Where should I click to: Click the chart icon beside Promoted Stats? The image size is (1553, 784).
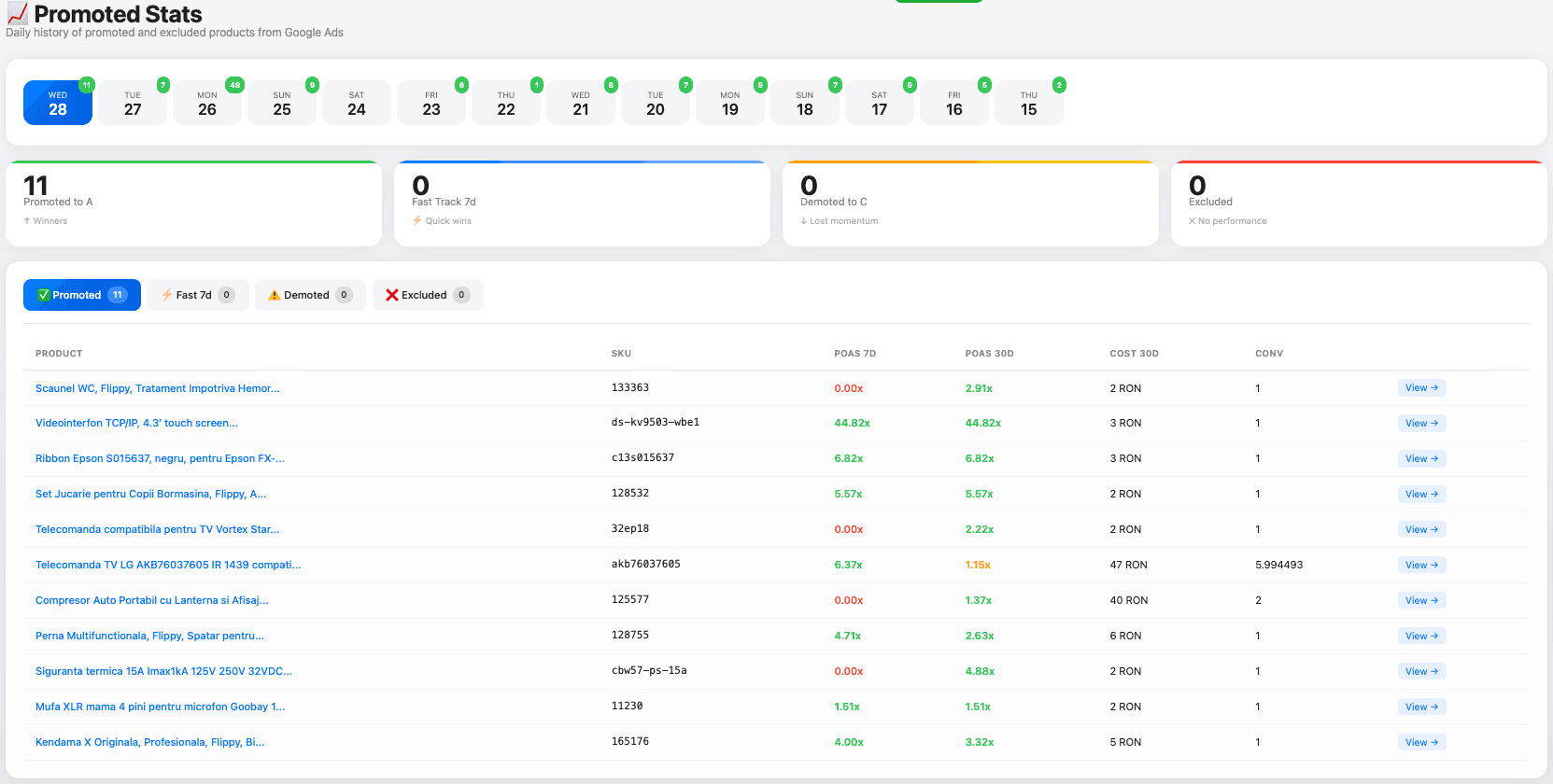pyautogui.click(x=18, y=14)
